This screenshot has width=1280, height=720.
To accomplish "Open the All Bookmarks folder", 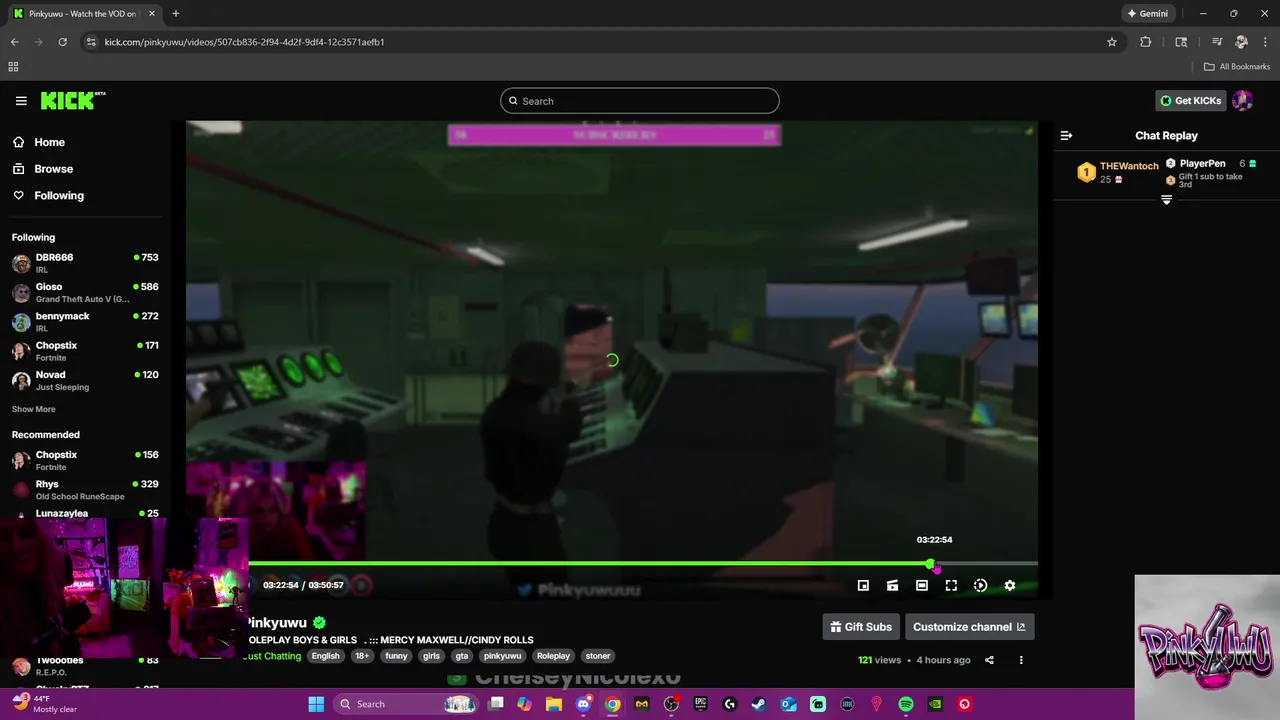I will (x=1237, y=67).
